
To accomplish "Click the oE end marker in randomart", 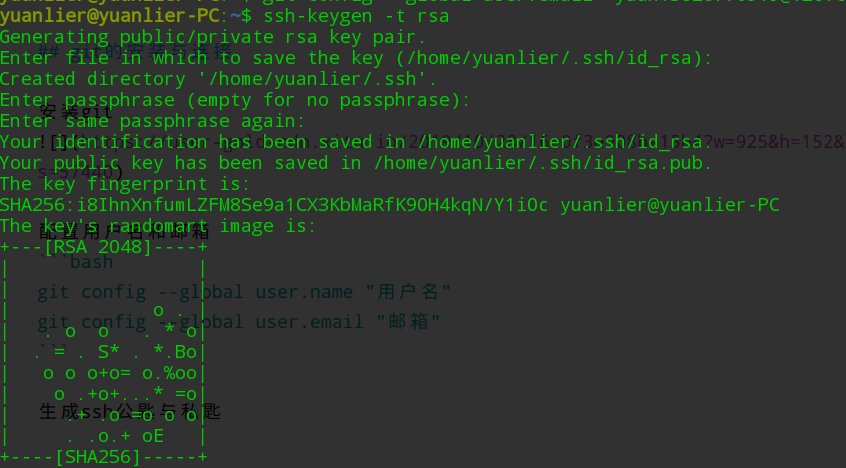I will coord(153,437).
